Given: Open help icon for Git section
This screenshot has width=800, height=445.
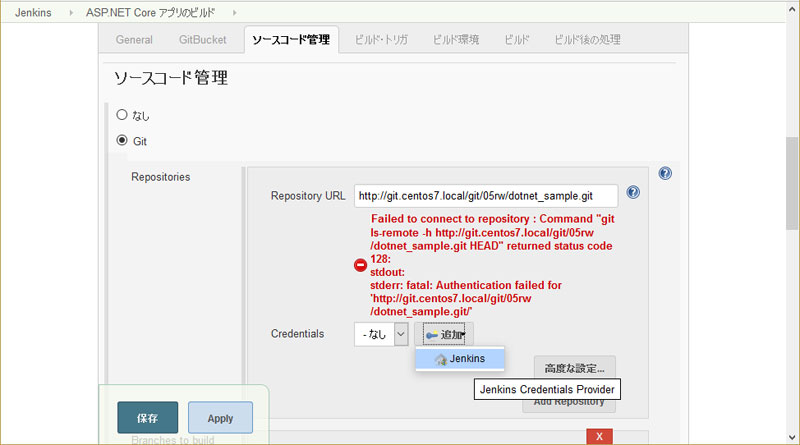Looking at the screenshot, I should tap(665, 174).
